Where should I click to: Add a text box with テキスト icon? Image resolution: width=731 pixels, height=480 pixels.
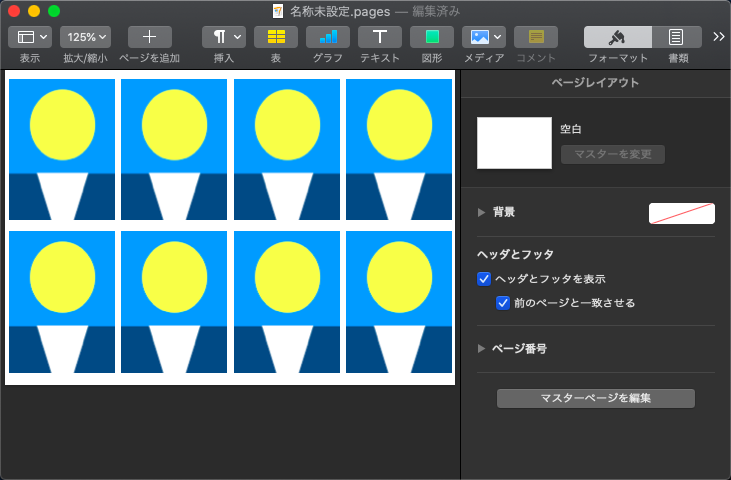(380, 37)
